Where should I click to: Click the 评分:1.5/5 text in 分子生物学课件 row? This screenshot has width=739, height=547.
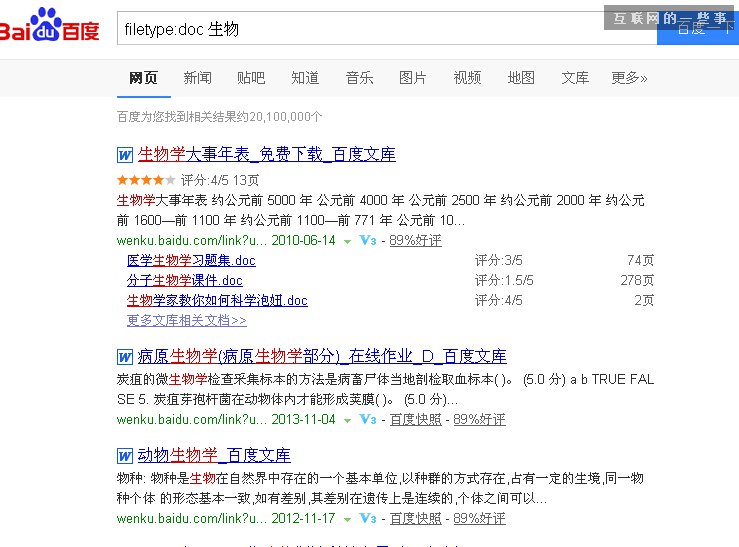(x=504, y=281)
